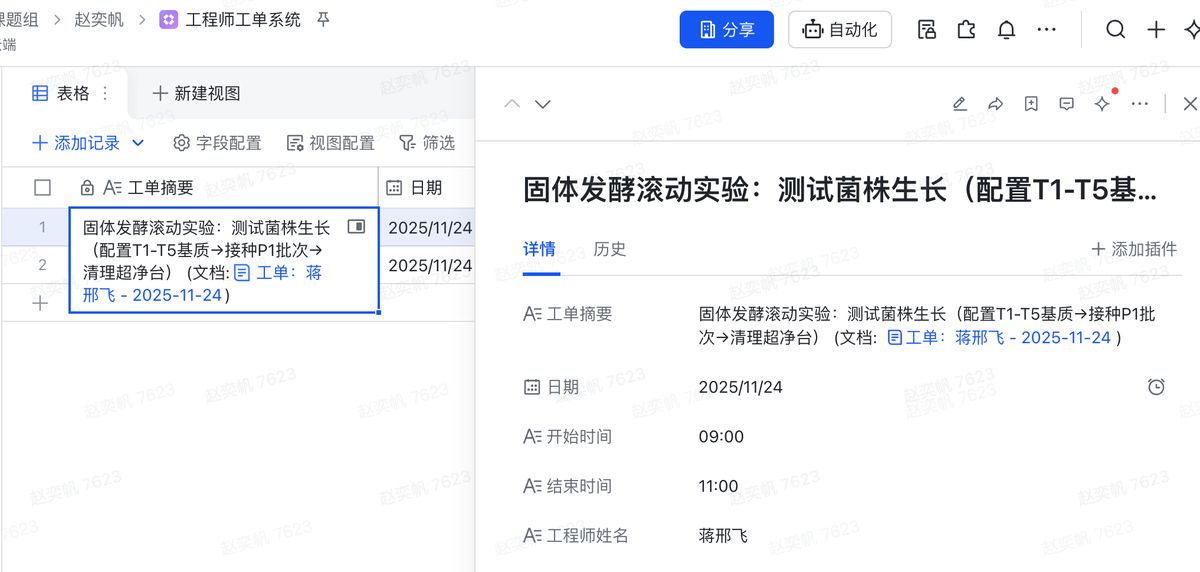1200x572 pixels.
Task: Open 字段配置 field settings
Action: [217, 143]
